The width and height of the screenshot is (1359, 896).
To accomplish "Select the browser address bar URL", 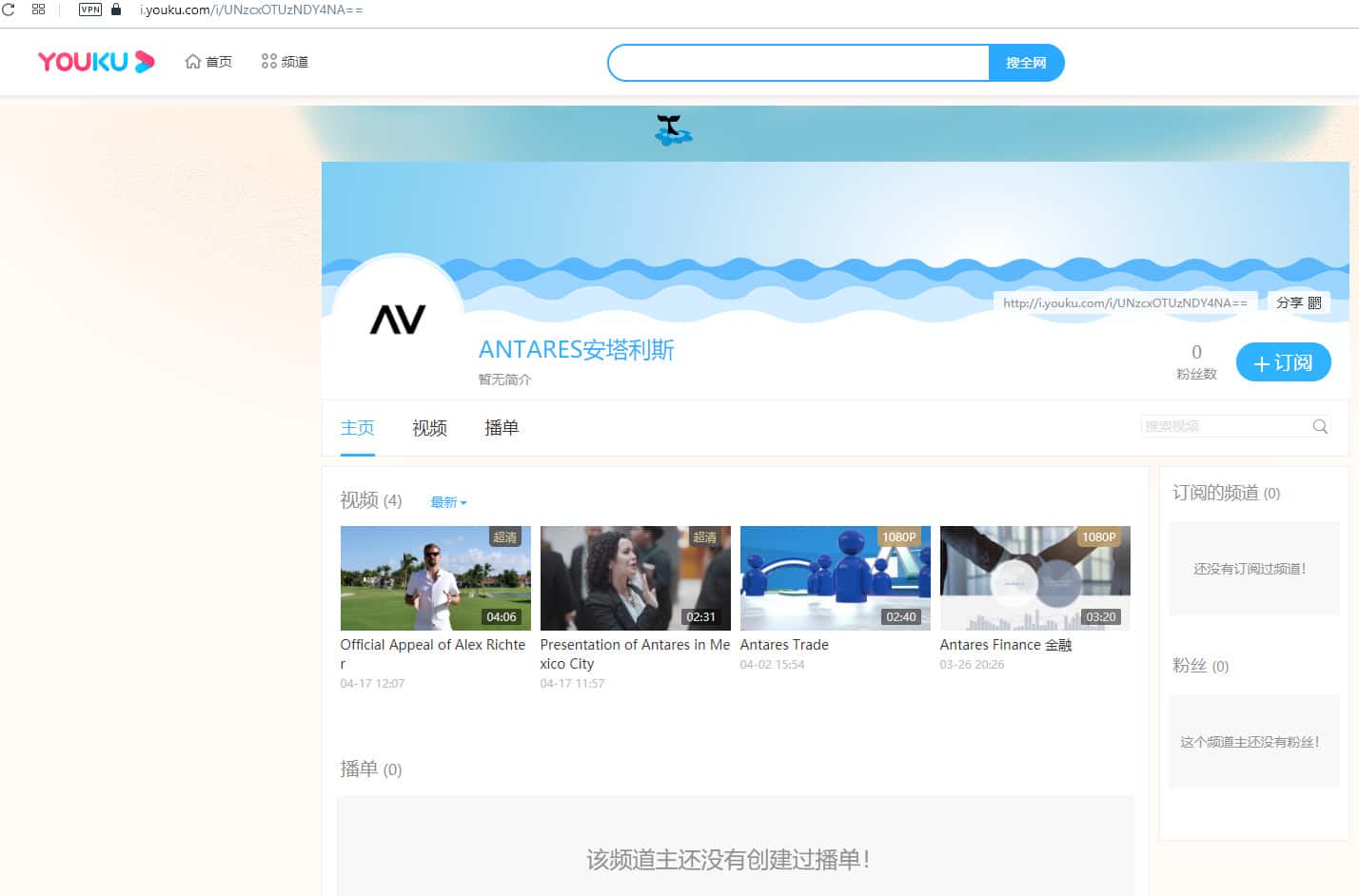I will [251, 10].
